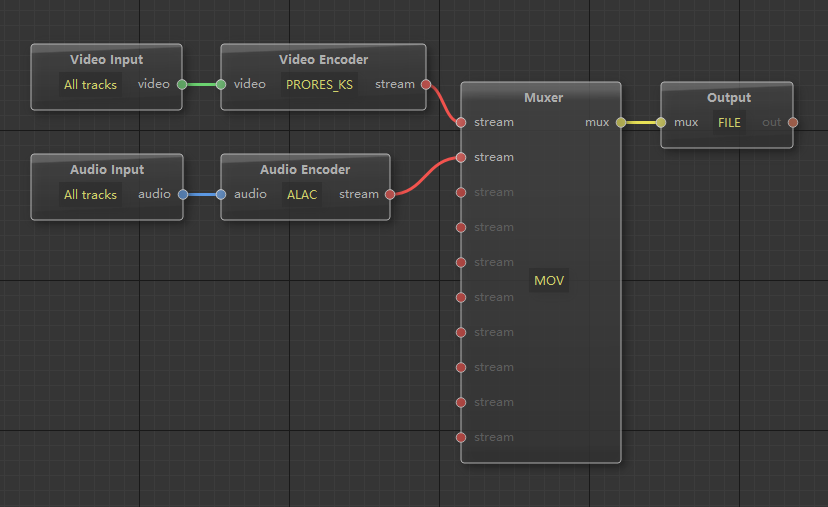Click the Video Input green output port
Viewport: 828px width, 507px height.
pos(181,85)
